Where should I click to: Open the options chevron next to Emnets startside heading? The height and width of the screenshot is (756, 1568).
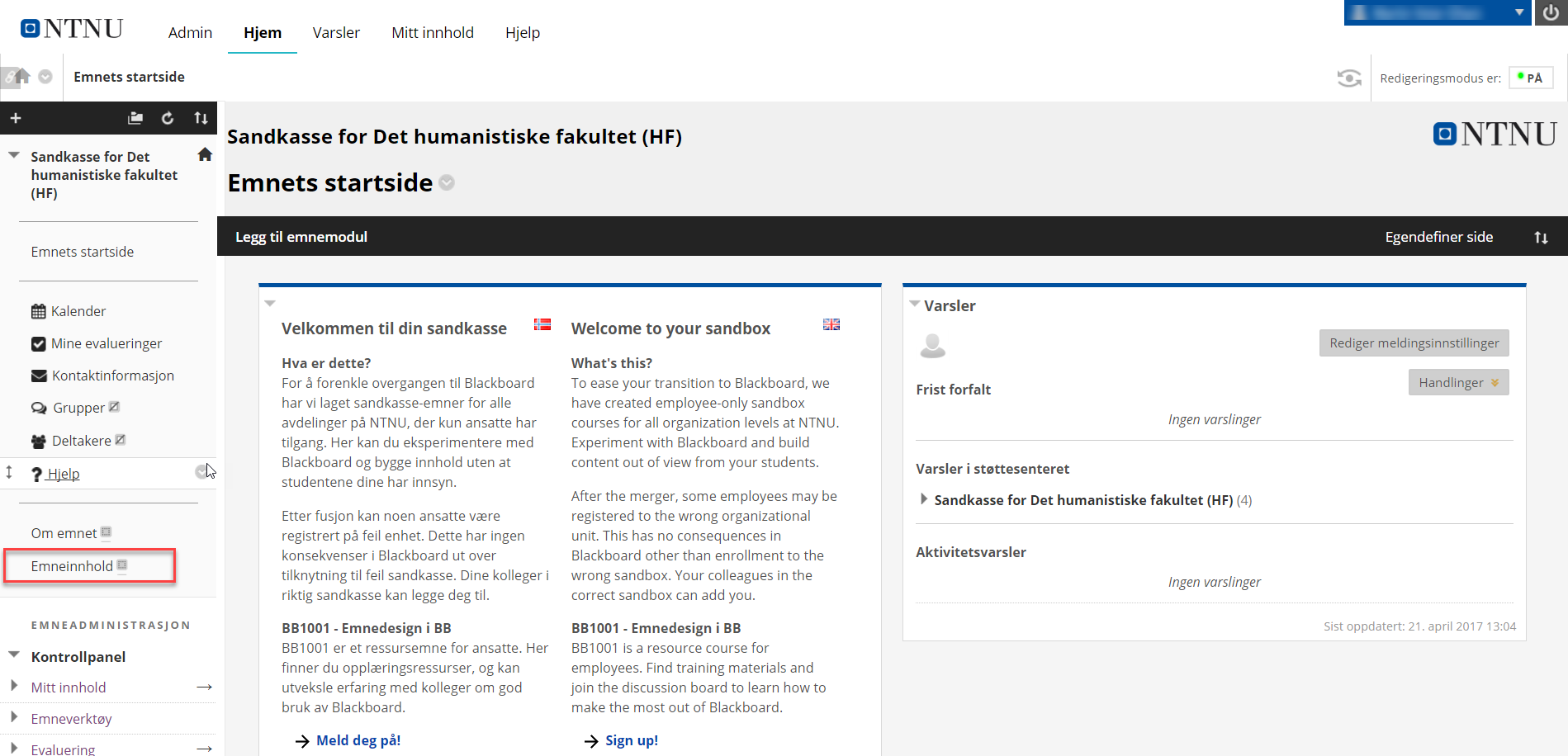tap(447, 182)
